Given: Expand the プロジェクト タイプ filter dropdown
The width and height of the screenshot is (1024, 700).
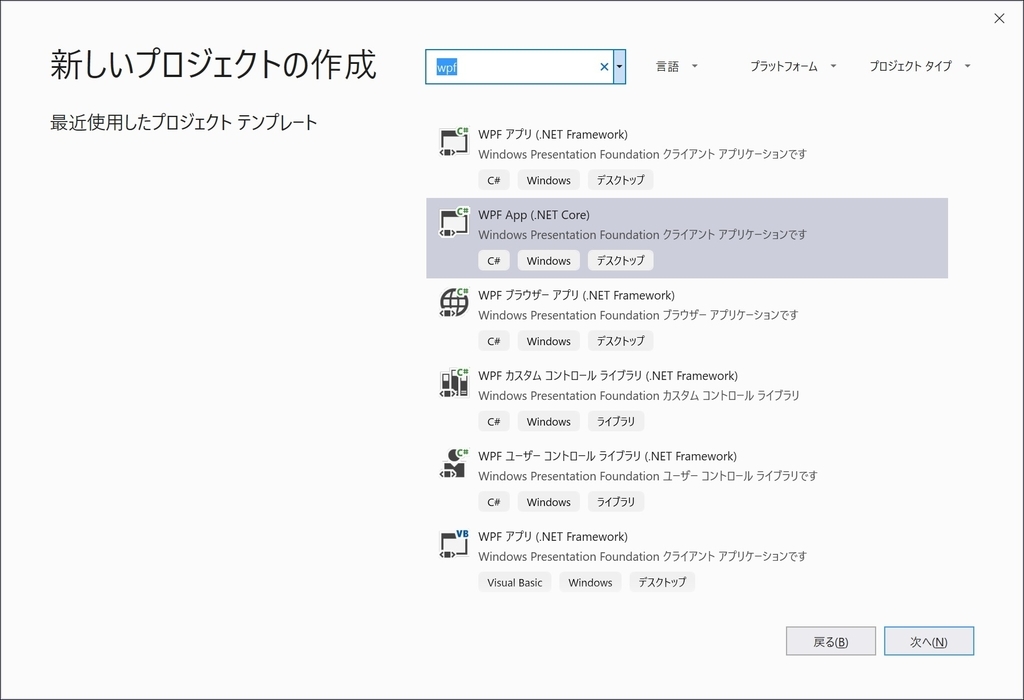Looking at the screenshot, I should pyautogui.click(x=920, y=66).
